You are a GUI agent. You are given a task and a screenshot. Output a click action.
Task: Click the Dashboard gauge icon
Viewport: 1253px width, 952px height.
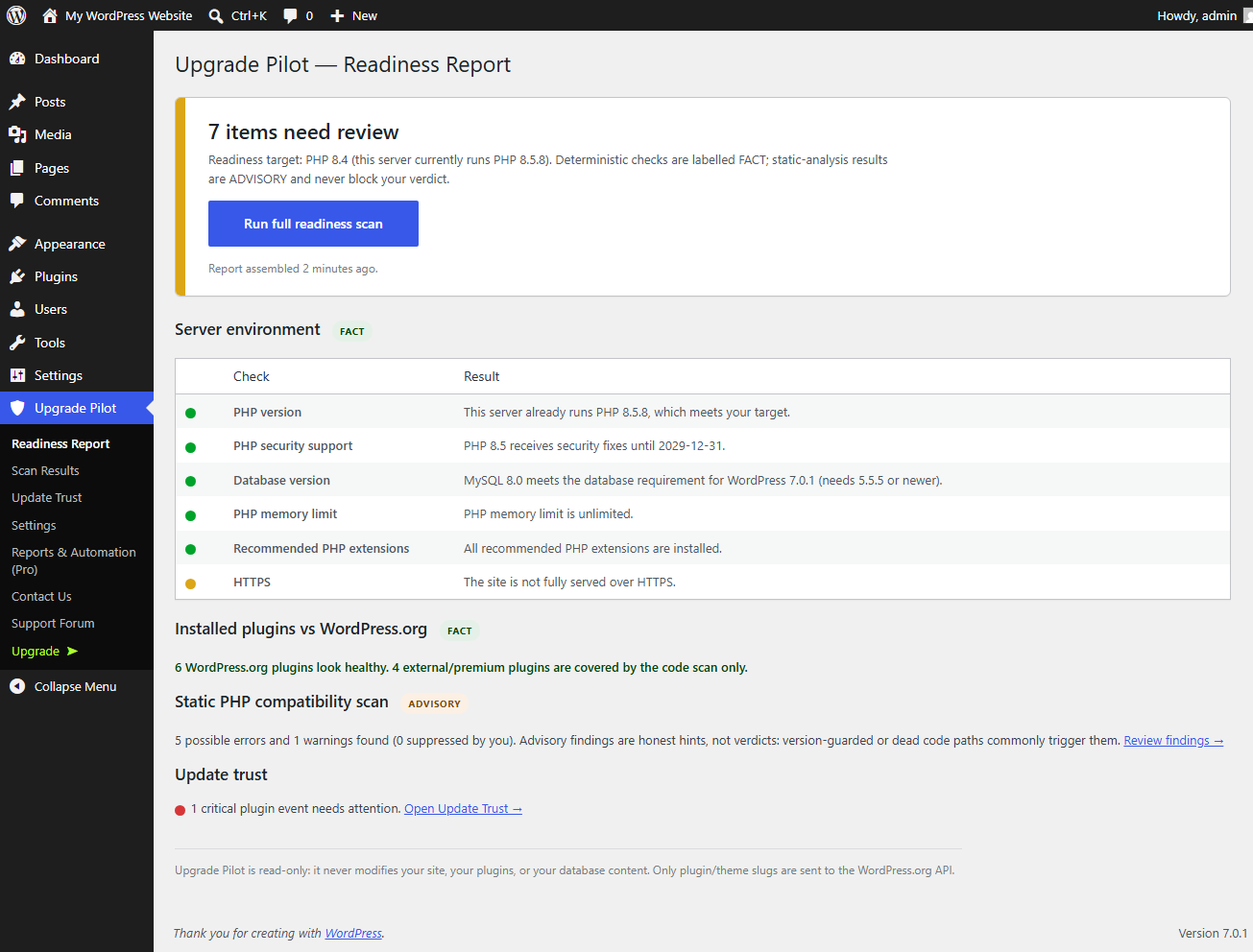17,59
